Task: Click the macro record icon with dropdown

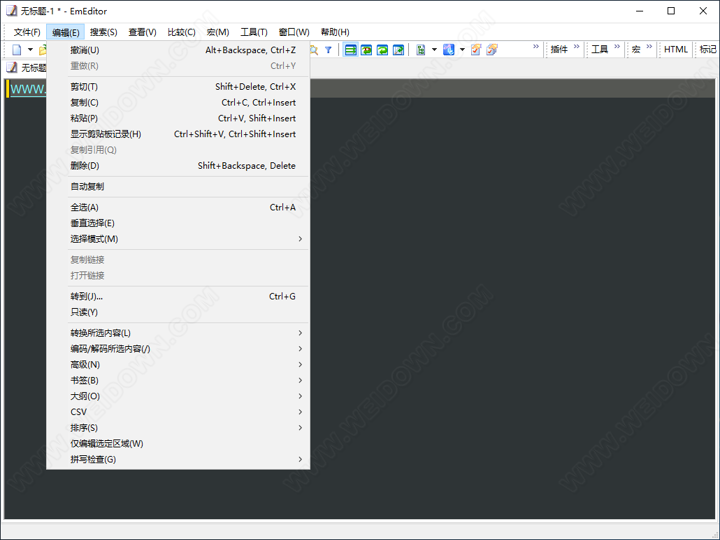Action: coord(421,50)
